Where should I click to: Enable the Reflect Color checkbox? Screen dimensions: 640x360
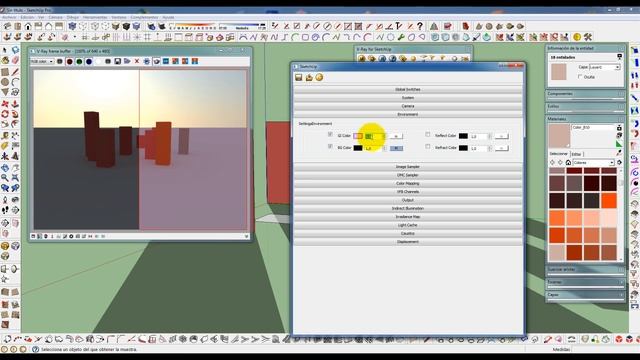click(428, 134)
